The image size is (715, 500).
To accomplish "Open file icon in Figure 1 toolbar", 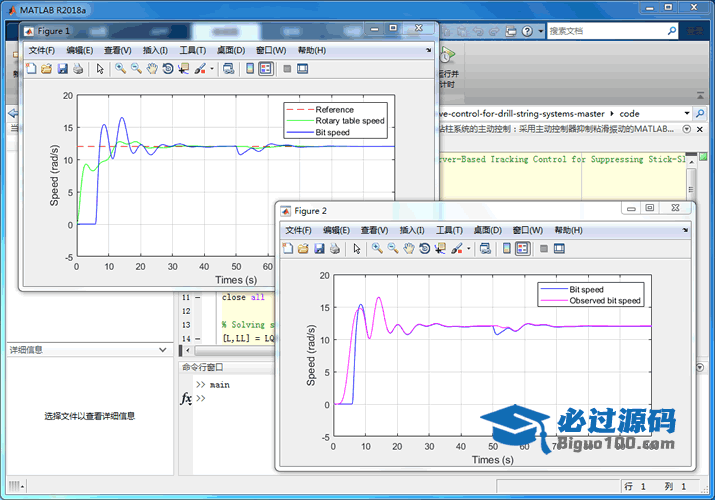I will [47, 69].
